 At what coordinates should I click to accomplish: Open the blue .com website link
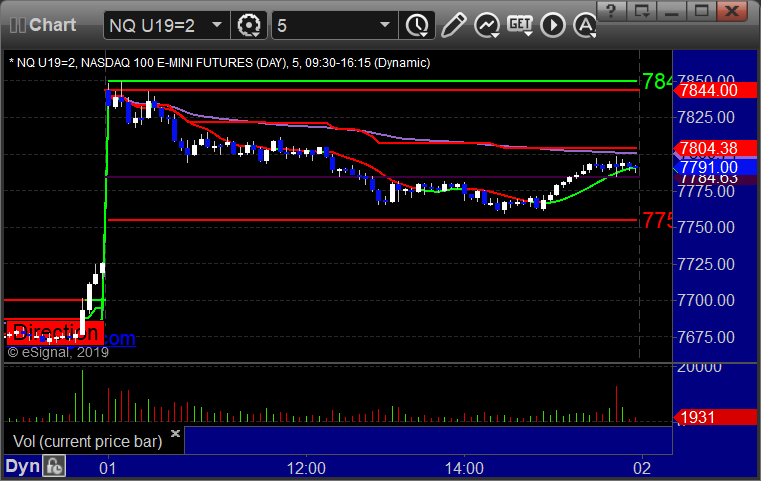click(120, 338)
